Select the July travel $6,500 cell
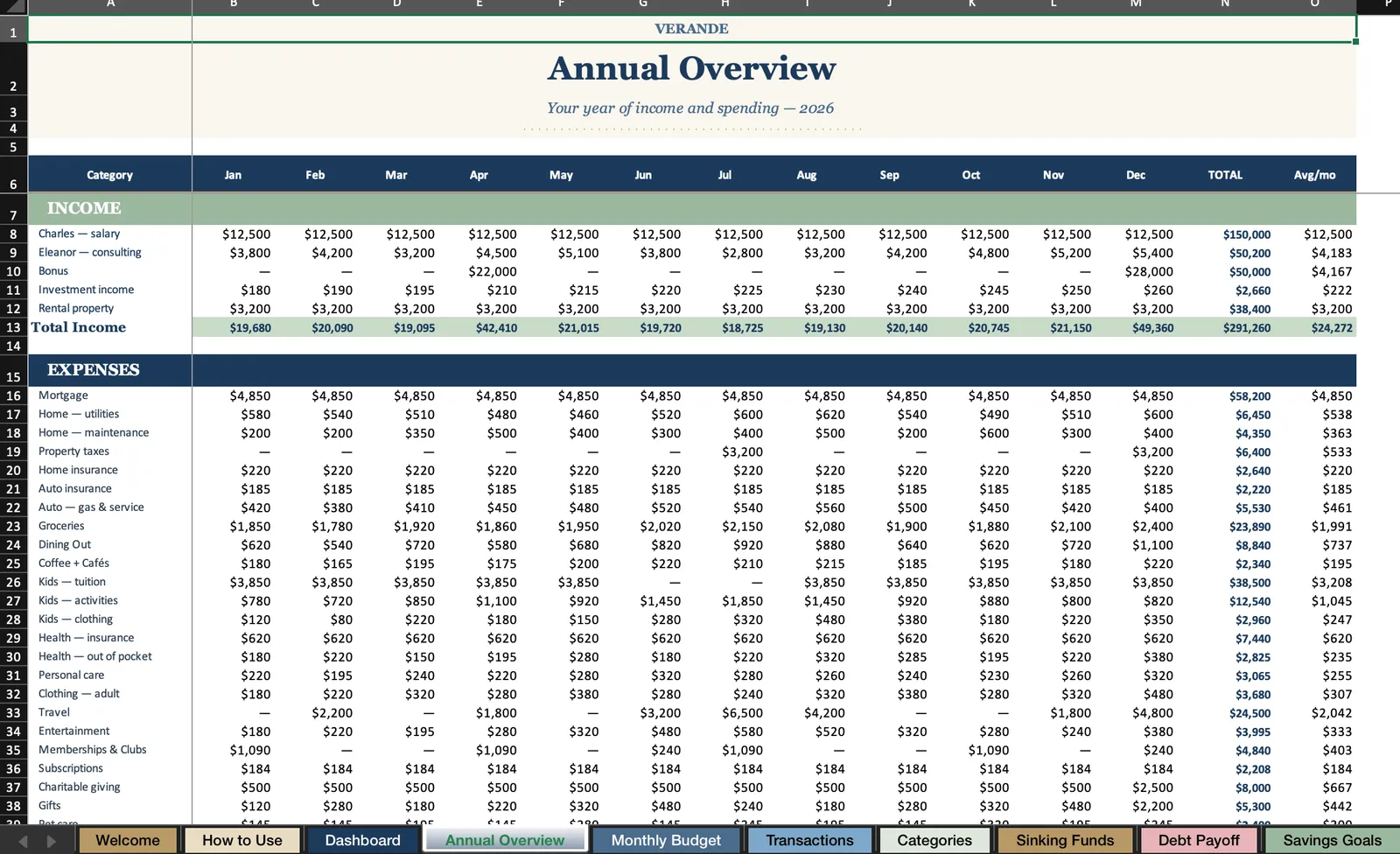This screenshot has height=854, width=1400. click(x=742, y=713)
